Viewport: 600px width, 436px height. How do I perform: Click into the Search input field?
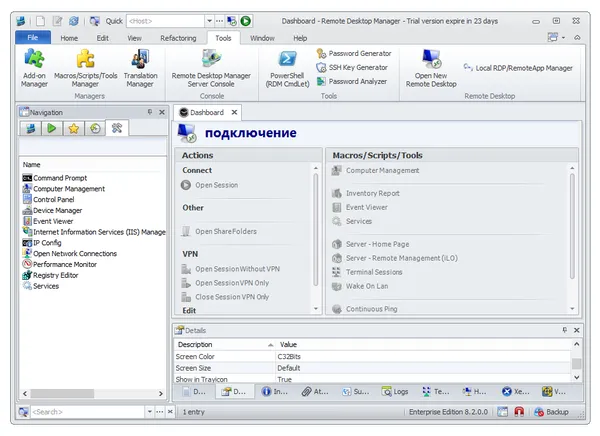[87, 412]
